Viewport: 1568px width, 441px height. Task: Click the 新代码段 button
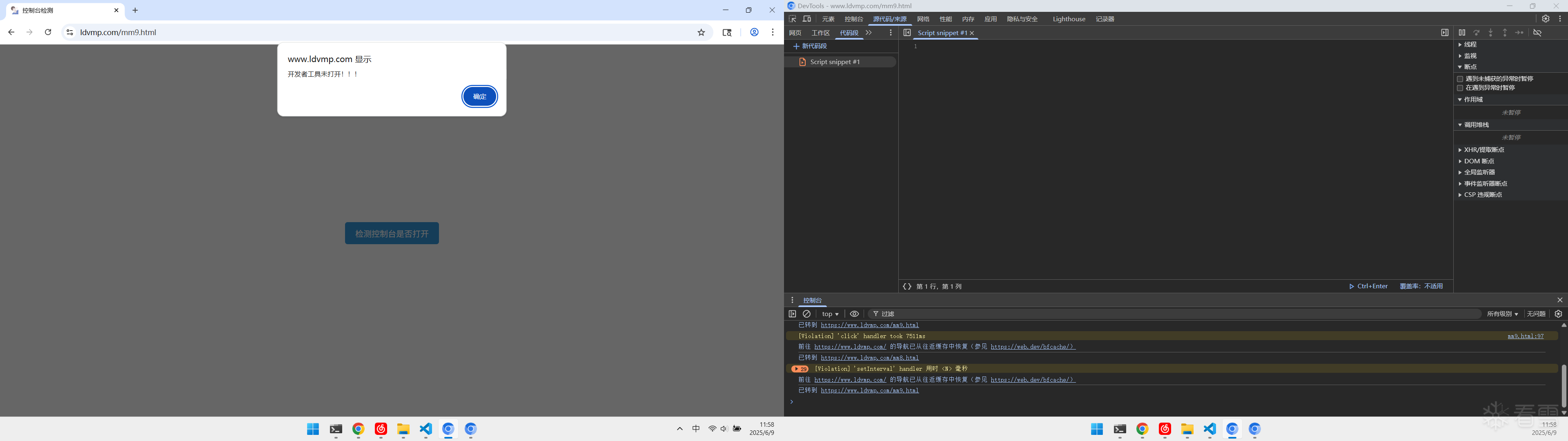coord(810,46)
